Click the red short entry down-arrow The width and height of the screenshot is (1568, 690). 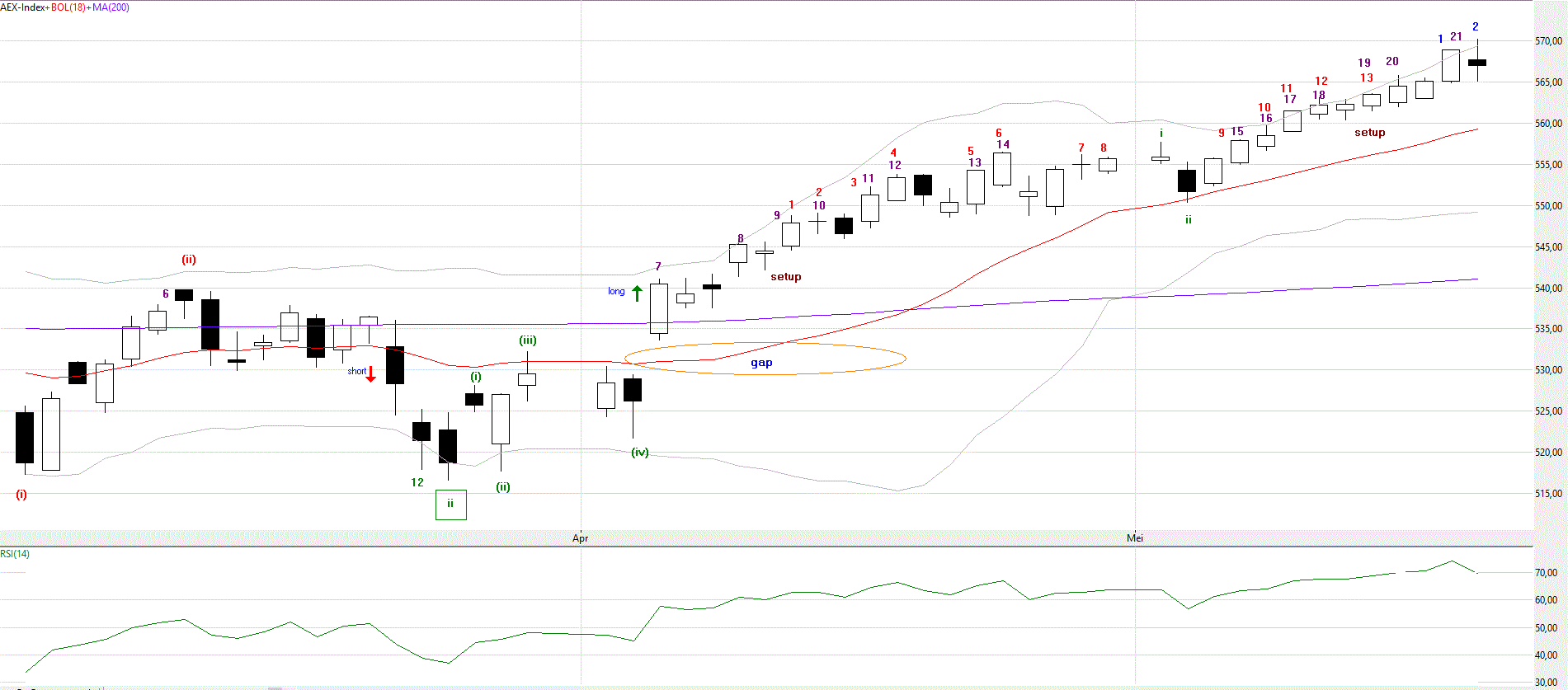coord(371,374)
